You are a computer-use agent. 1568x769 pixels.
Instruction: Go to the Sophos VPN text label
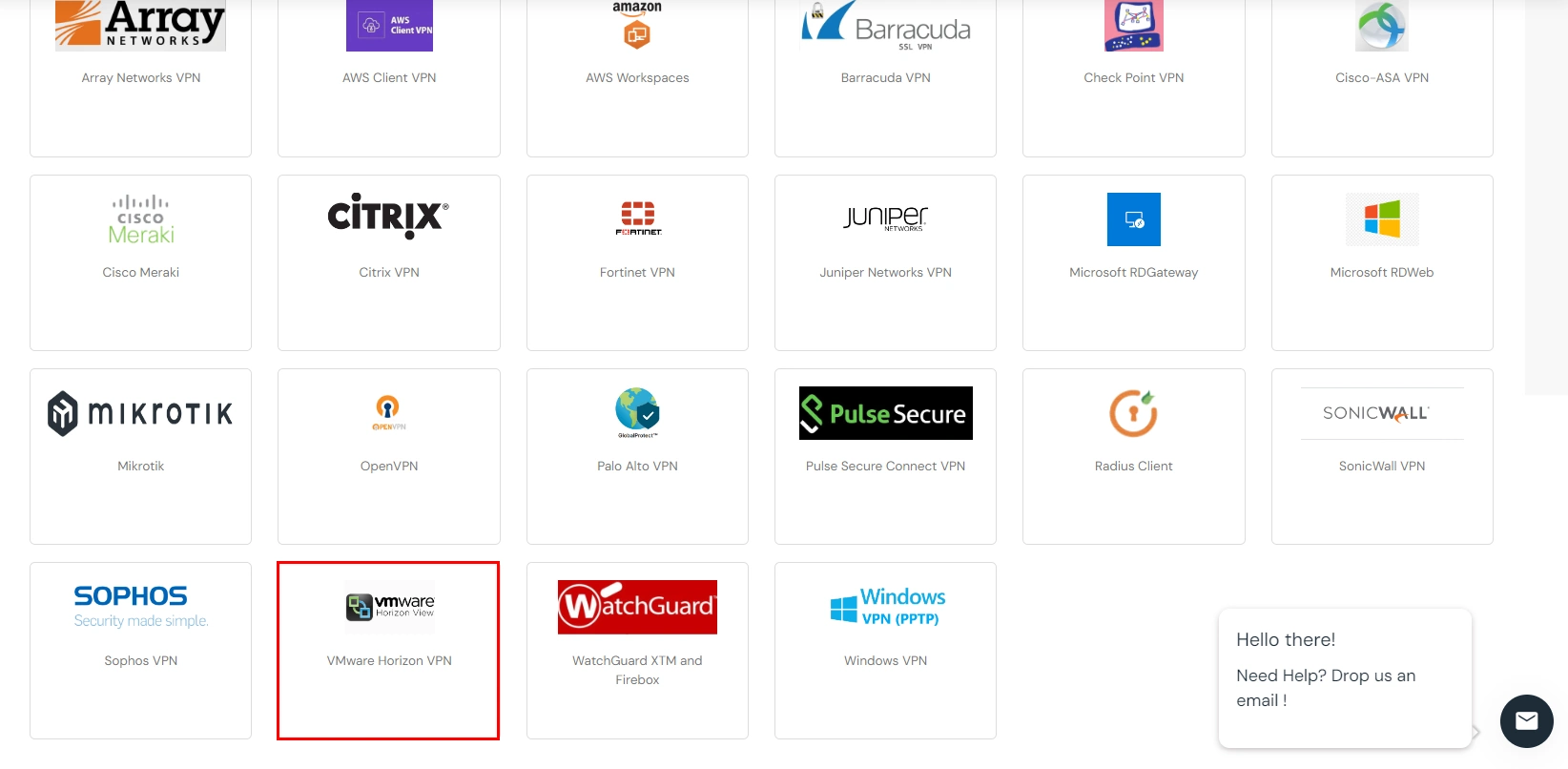(x=141, y=661)
